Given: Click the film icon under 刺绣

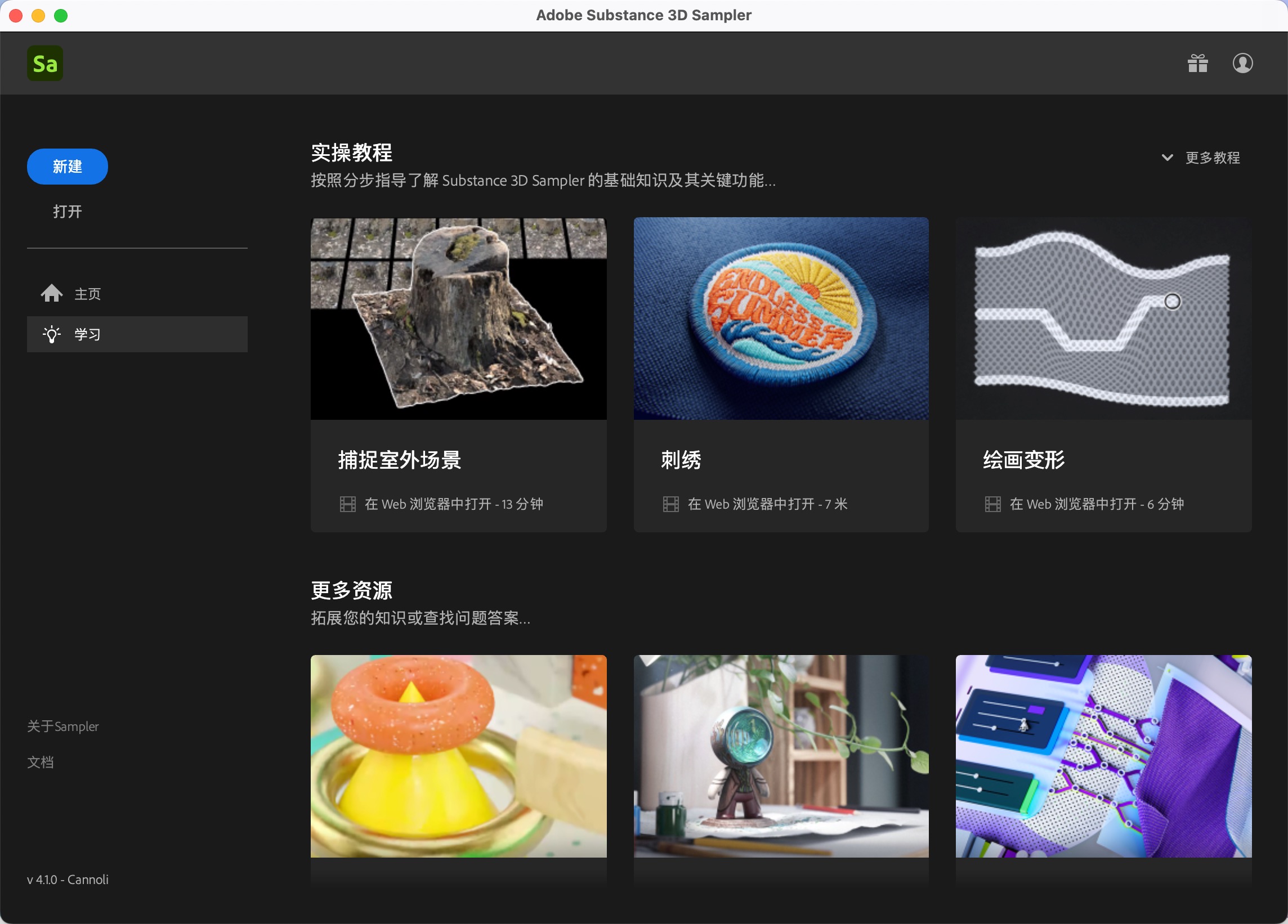Looking at the screenshot, I should tap(670, 504).
